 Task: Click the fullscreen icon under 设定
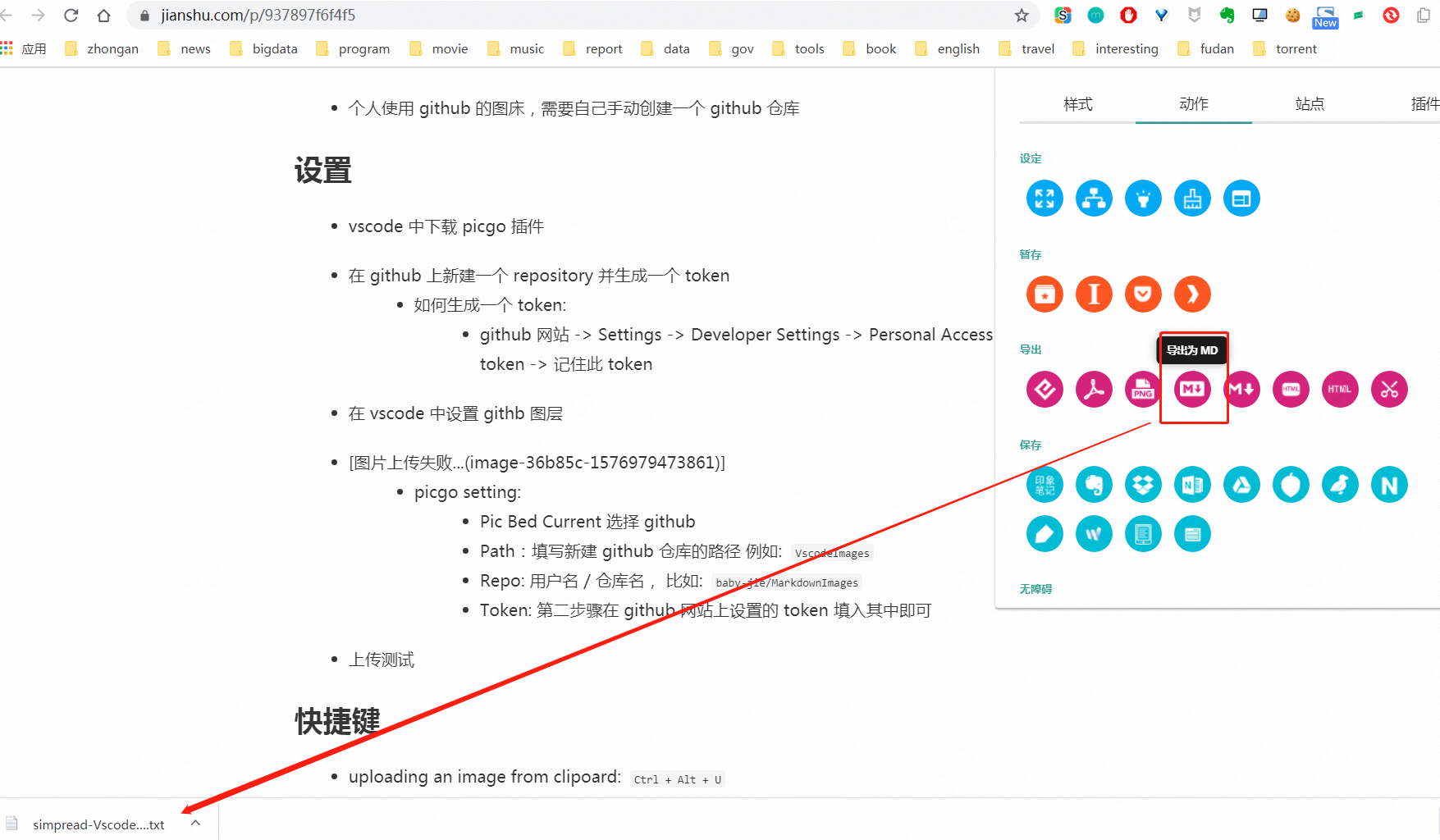(x=1044, y=198)
